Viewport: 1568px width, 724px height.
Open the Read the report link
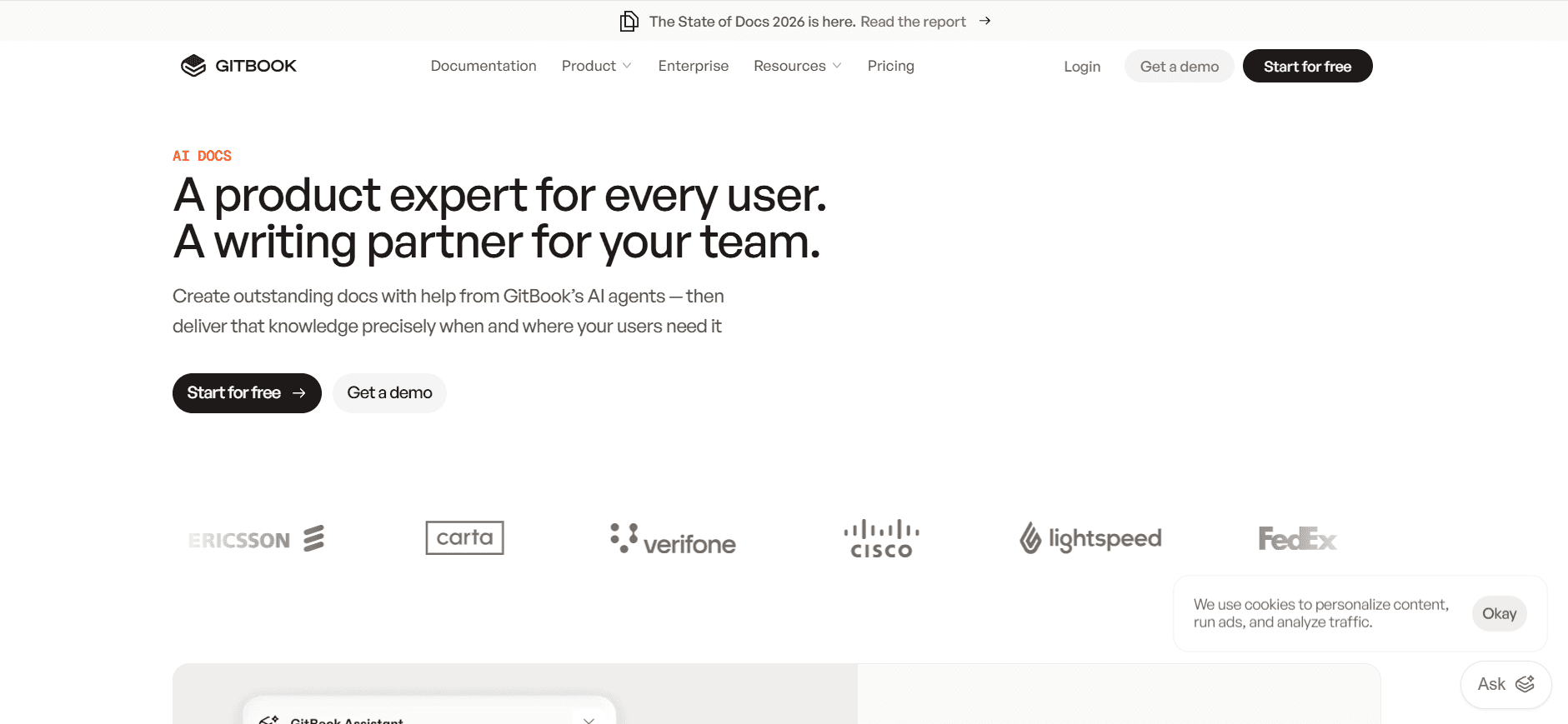coord(913,22)
